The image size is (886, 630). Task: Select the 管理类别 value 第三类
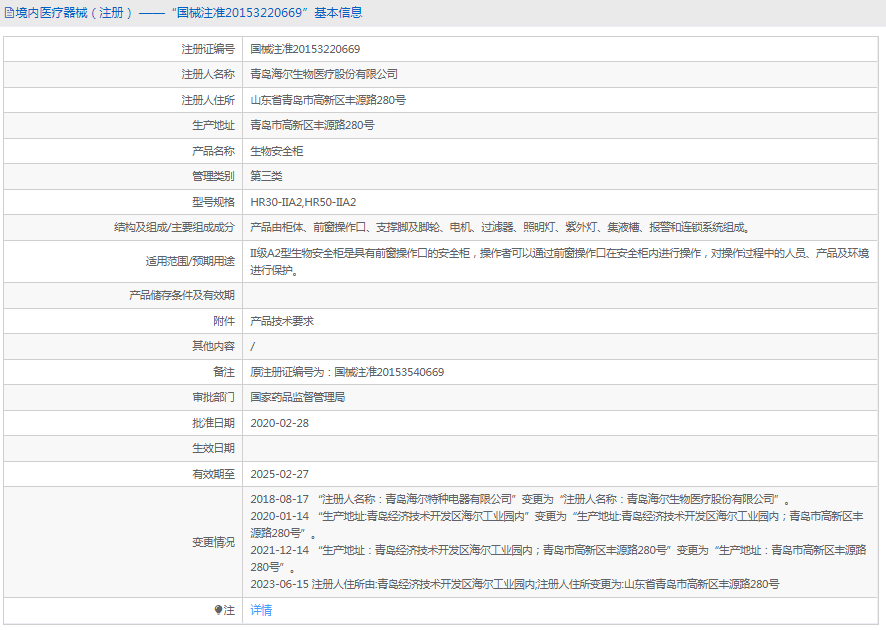click(x=267, y=176)
